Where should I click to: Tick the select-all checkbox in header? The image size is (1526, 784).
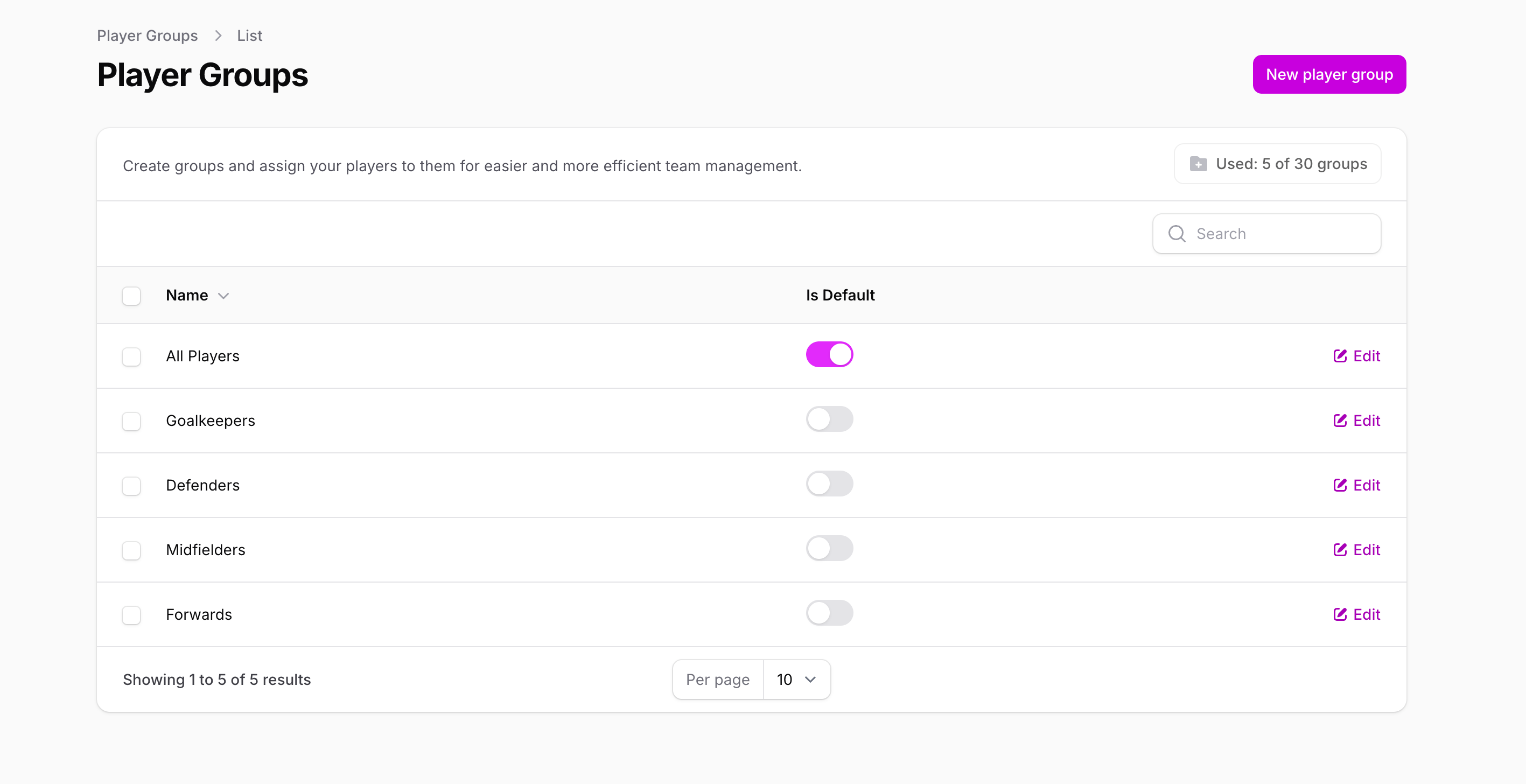click(131, 295)
